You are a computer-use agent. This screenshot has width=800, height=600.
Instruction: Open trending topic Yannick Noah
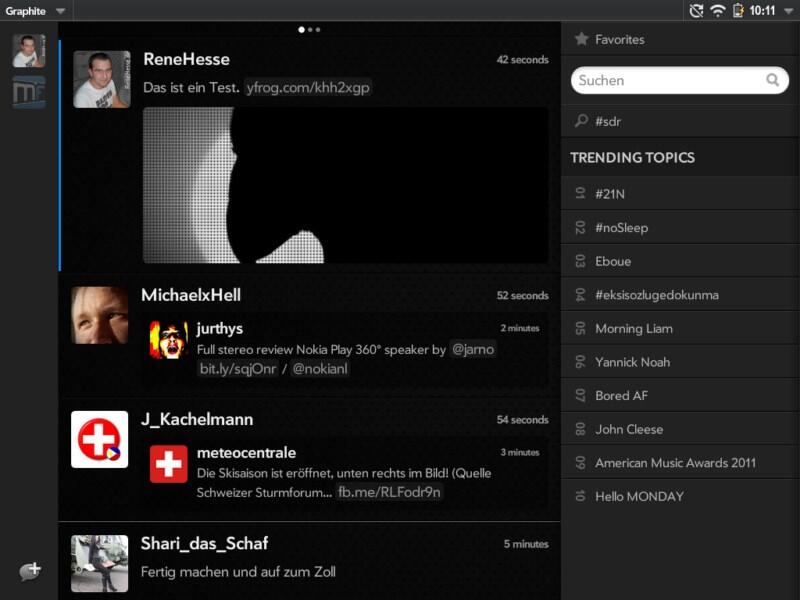pyautogui.click(x=680, y=362)
